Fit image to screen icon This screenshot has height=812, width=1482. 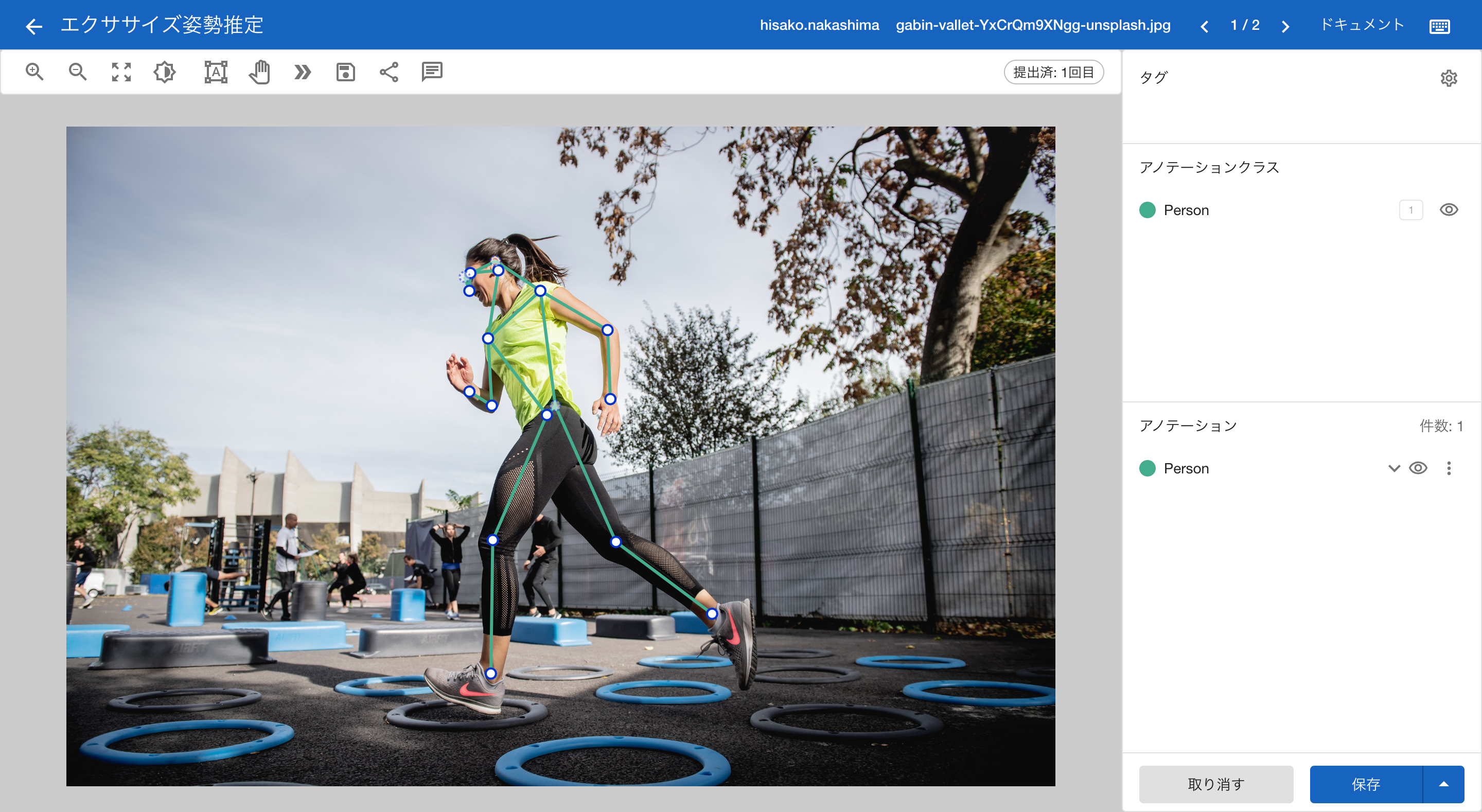click(x=121, y=72)
